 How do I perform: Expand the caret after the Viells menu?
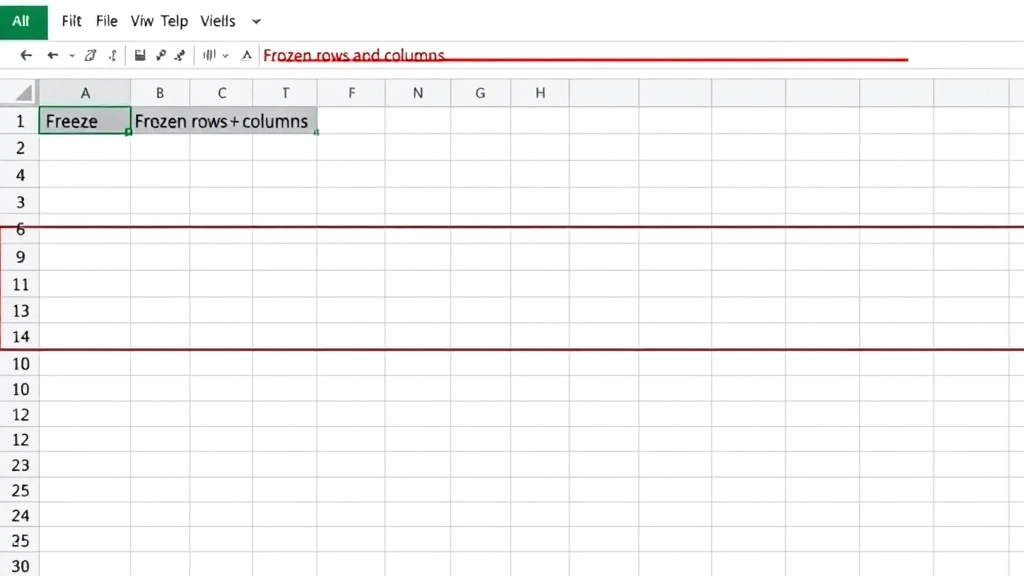coord(256,21)
